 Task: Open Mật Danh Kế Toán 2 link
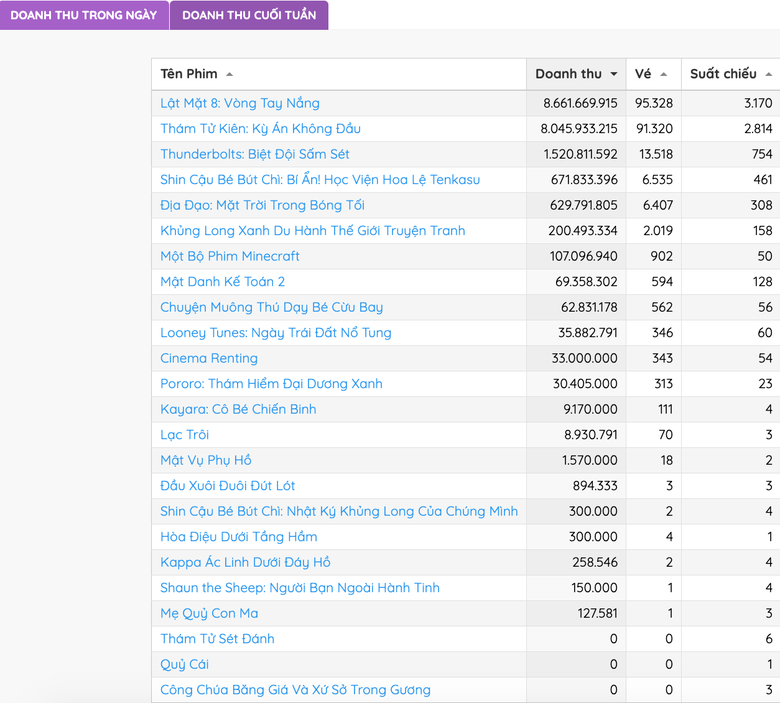tap(223, 282)
